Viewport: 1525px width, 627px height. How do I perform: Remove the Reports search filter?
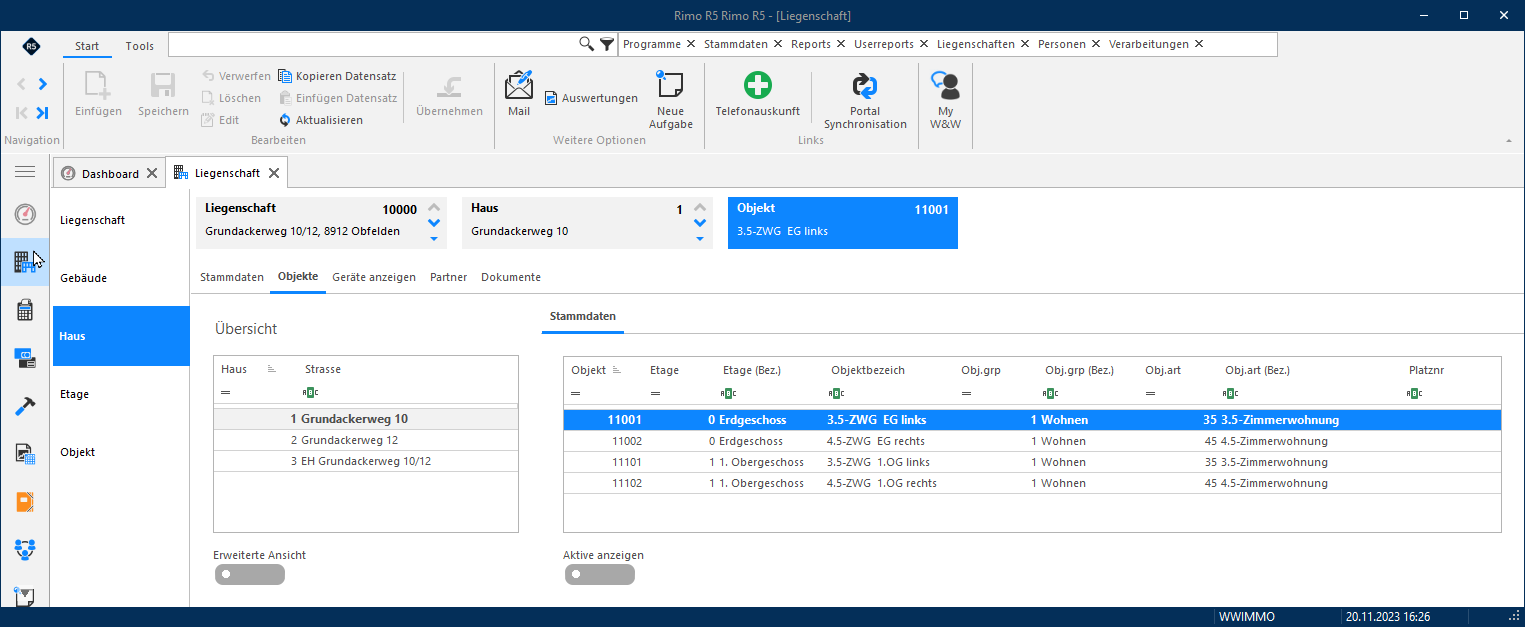tap(840, 44)
